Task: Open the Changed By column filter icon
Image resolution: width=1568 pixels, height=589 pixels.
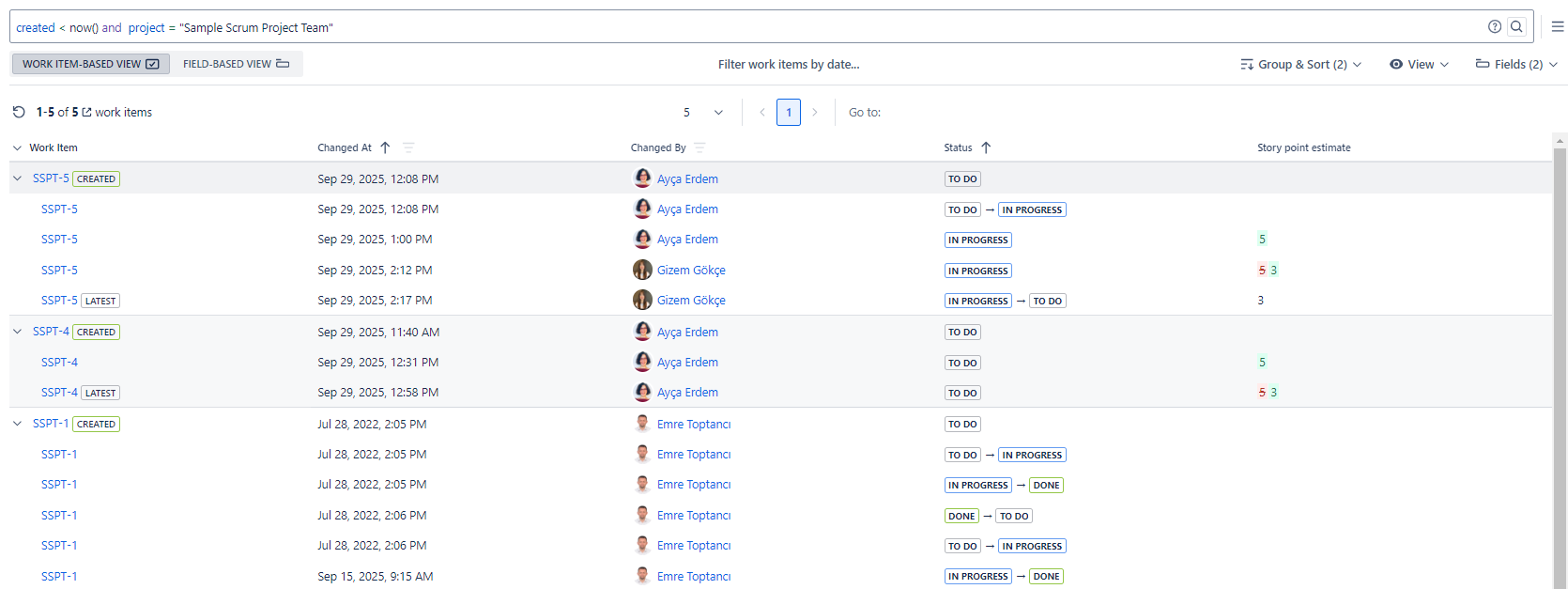Action: (699, 147)
